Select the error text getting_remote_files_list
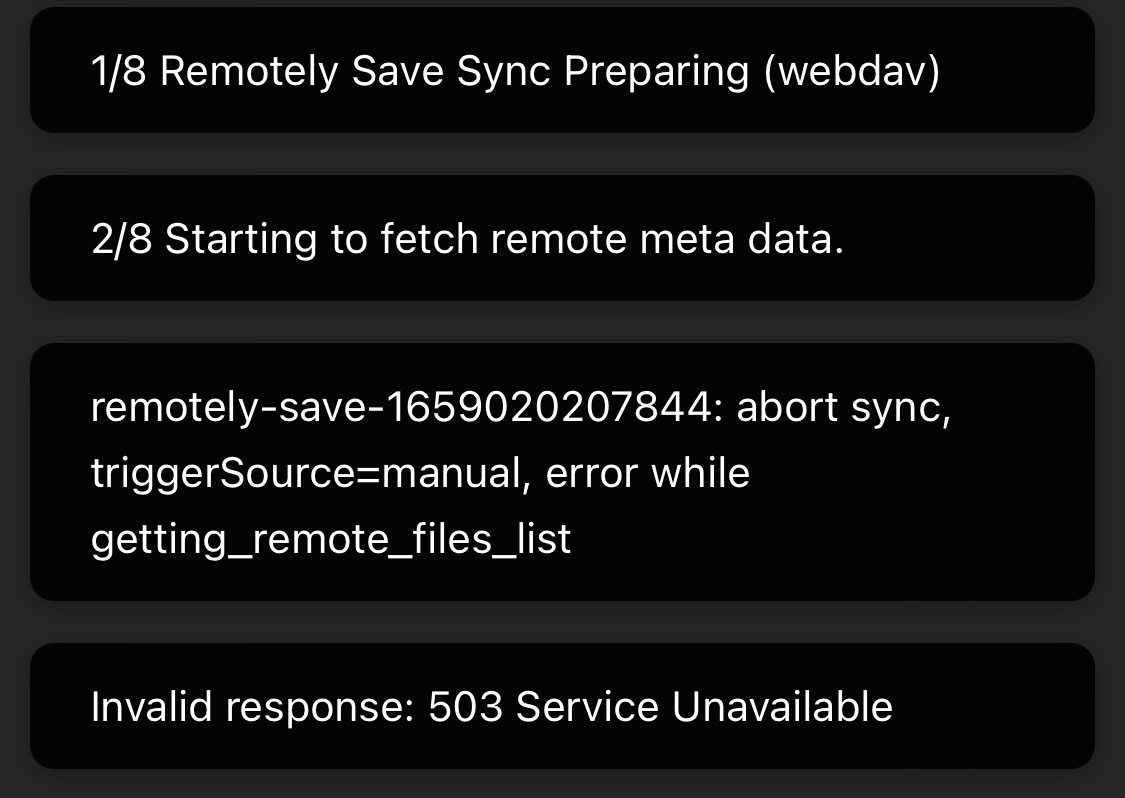Screen dimensions: 1125x798 [330, 538]
